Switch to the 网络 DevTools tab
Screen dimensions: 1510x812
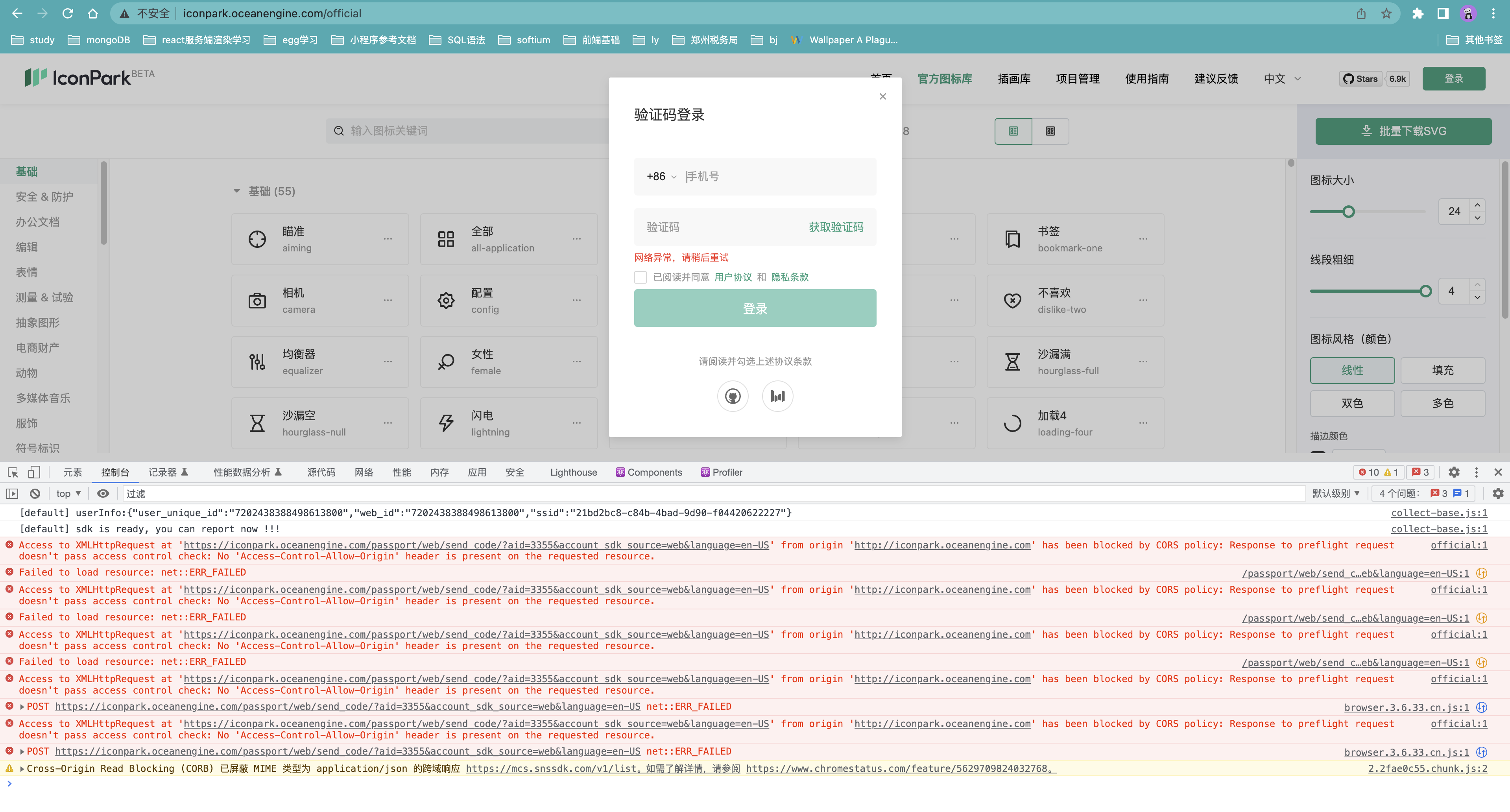(x=364, y=472)
